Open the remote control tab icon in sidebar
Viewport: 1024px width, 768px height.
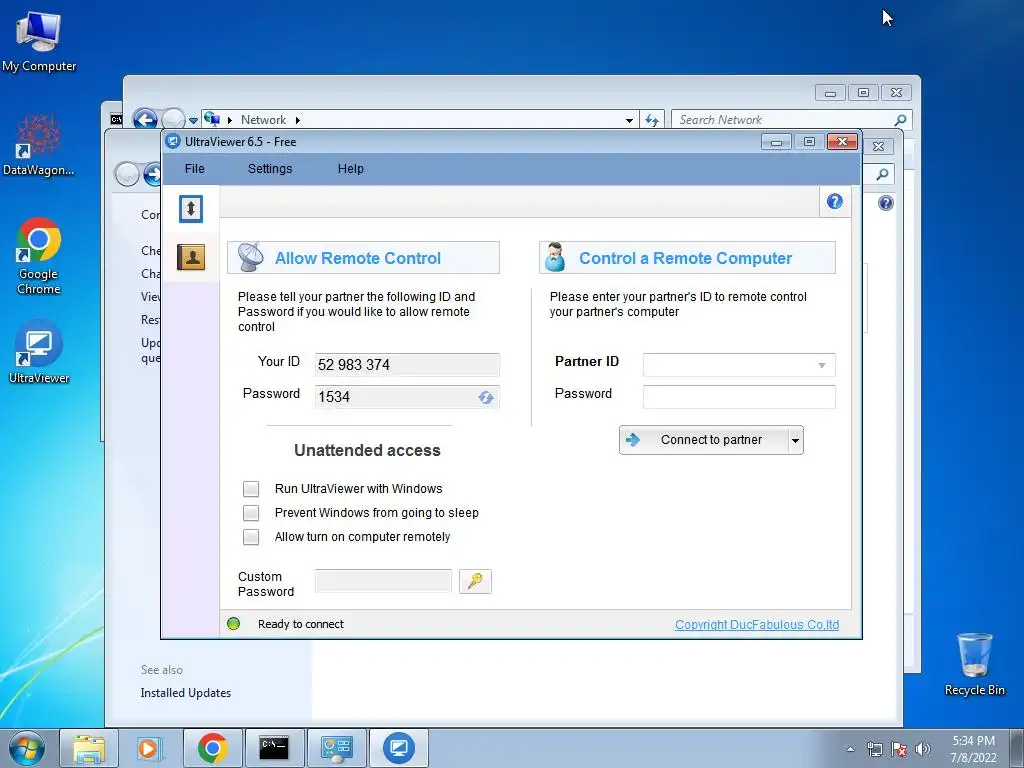coord(191,209)
